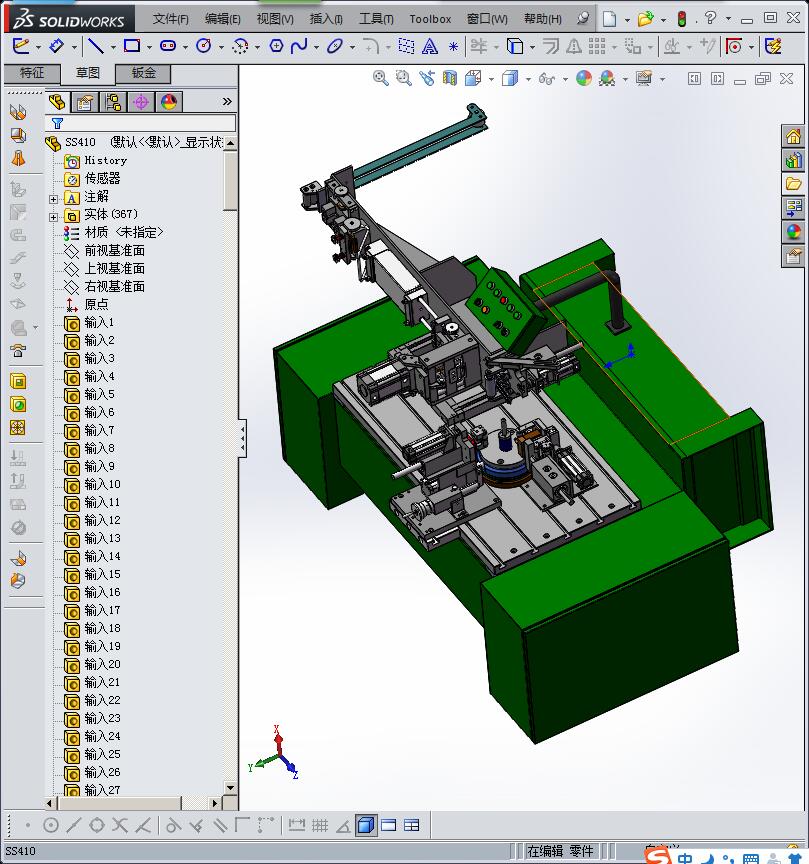
Task: Open the Line tool dropdown arrow
Action: [x=113, y=48]
